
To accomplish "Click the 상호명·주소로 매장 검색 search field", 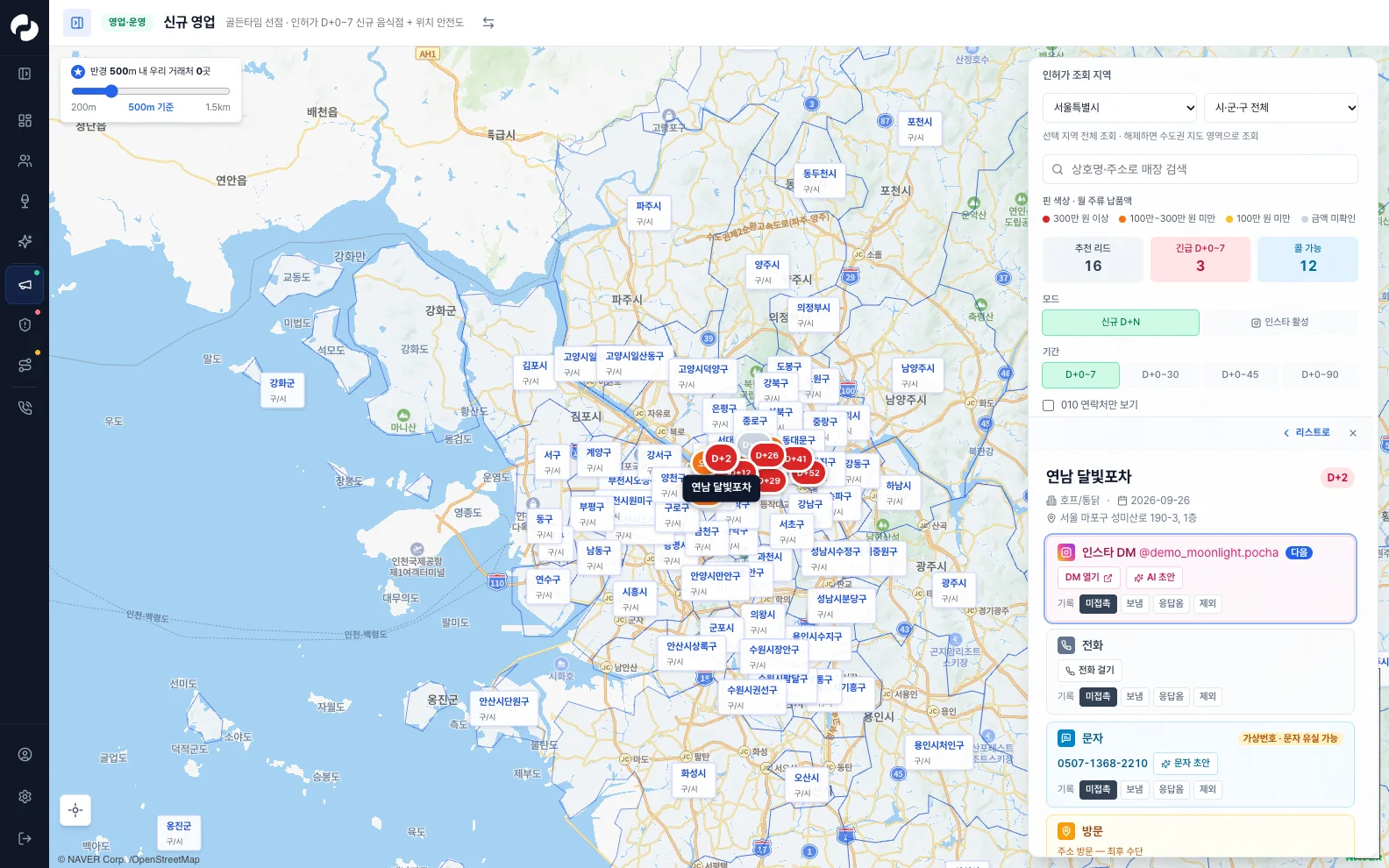I will pyautogui.click(x=1200, y=170).
